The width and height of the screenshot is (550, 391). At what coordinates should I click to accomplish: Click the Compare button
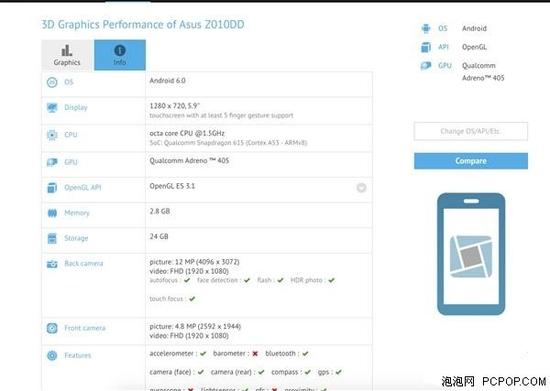pyautogui.click(x=471, y=161)
